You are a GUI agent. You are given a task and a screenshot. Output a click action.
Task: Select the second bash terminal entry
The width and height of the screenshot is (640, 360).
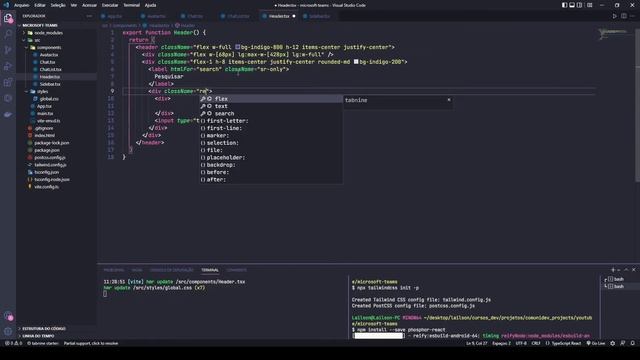[x=618, y=287]
